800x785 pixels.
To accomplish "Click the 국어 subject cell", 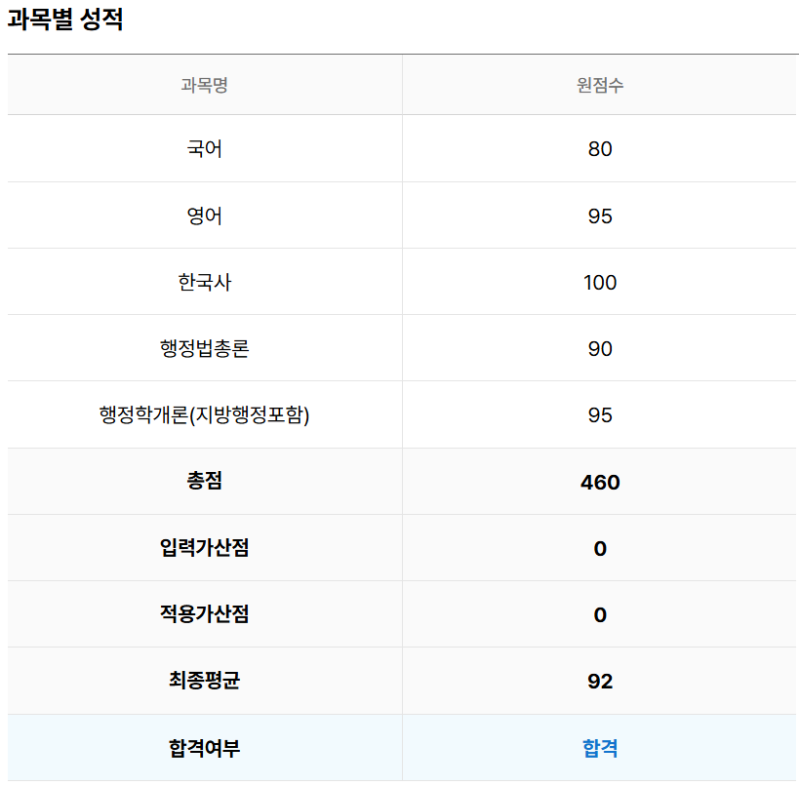I will click(205, 149).
